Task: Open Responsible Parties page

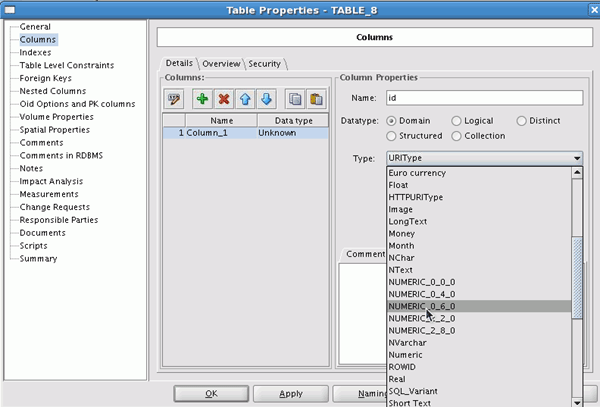Action: (59, 220)
